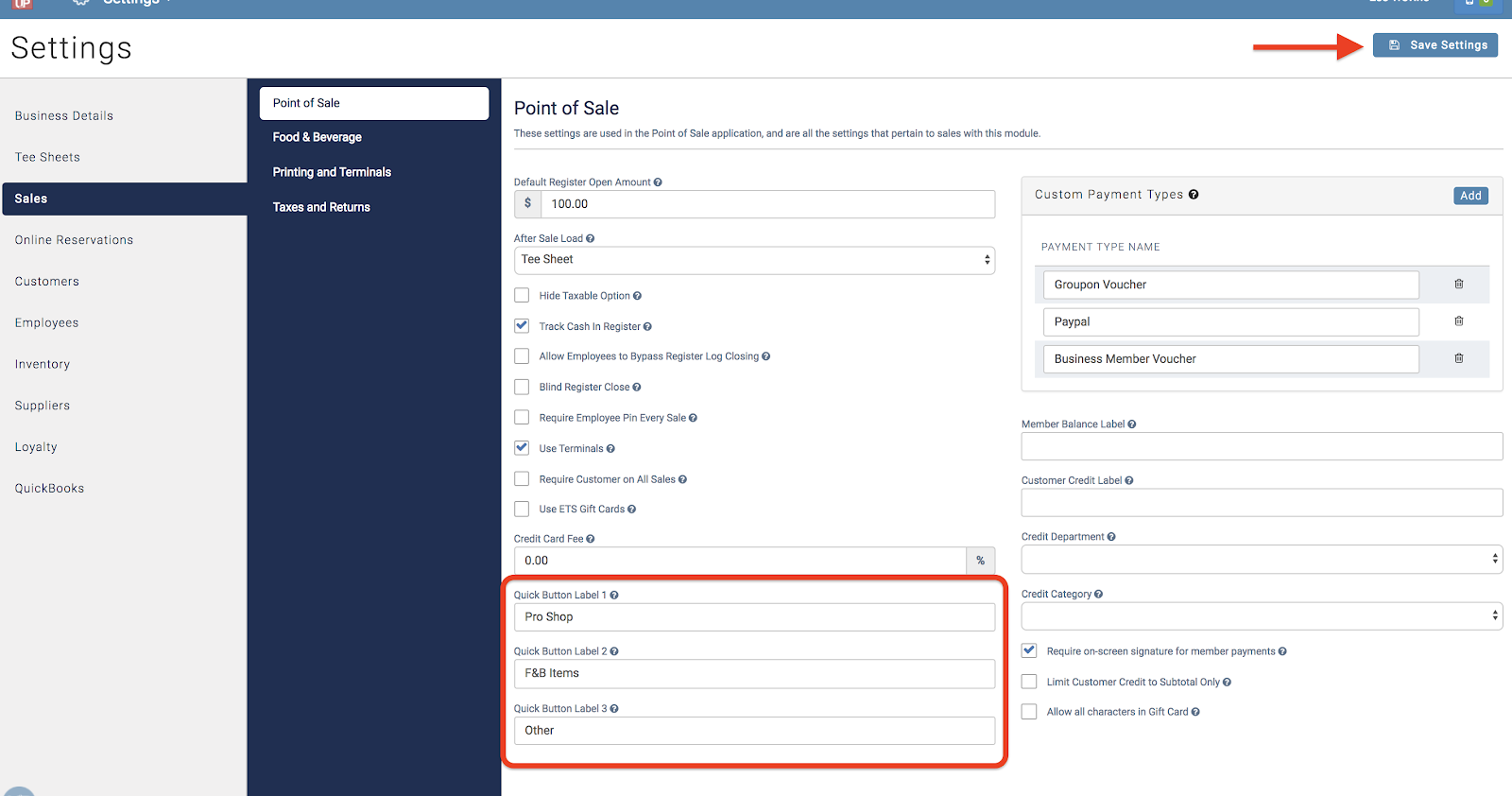The height and width of the screenshot is (796, 1512).
Task: Open the After Sale Load dropdown
Action: (x=754, y=260)
